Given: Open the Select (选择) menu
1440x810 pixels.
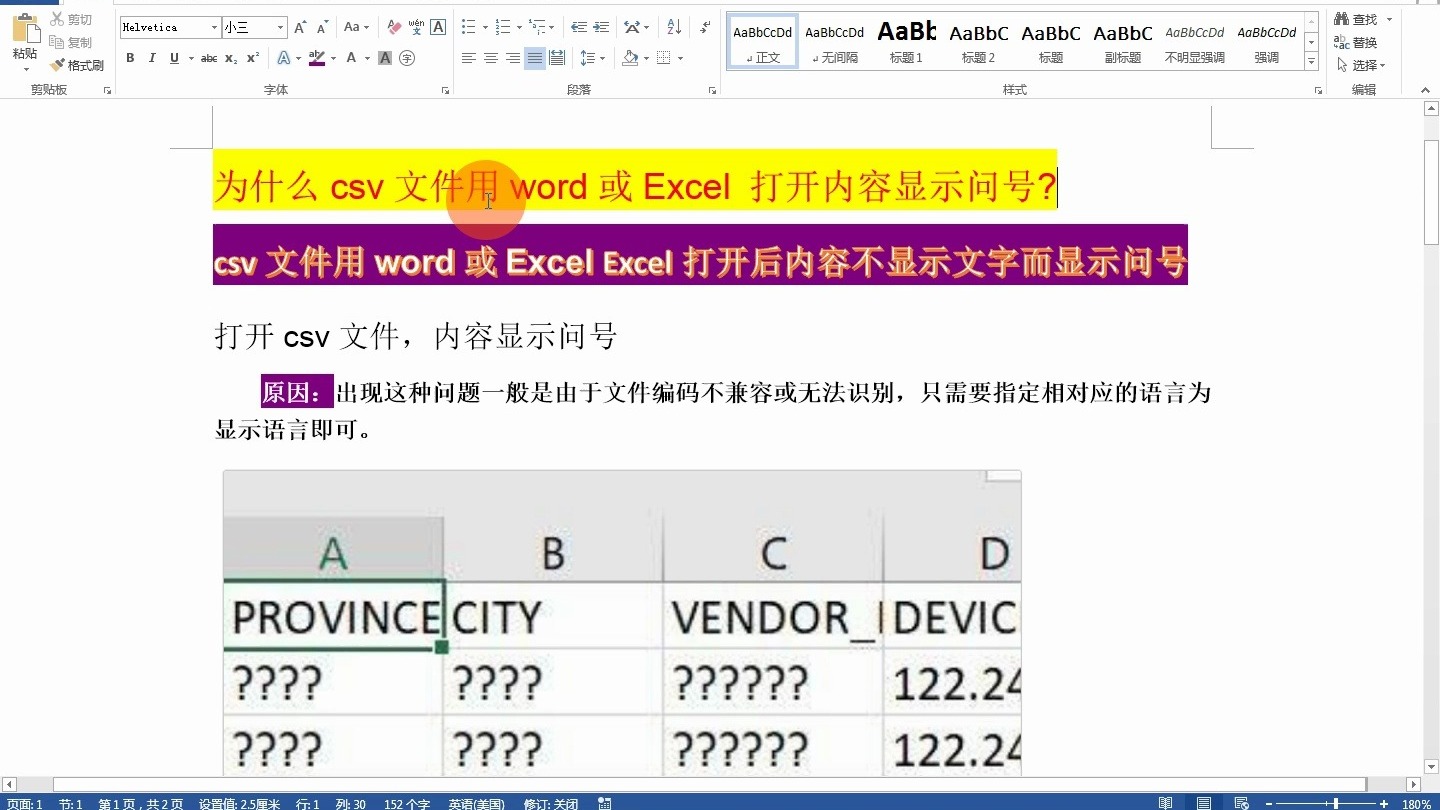Looking at the screenshot, I should (1361, 65).
